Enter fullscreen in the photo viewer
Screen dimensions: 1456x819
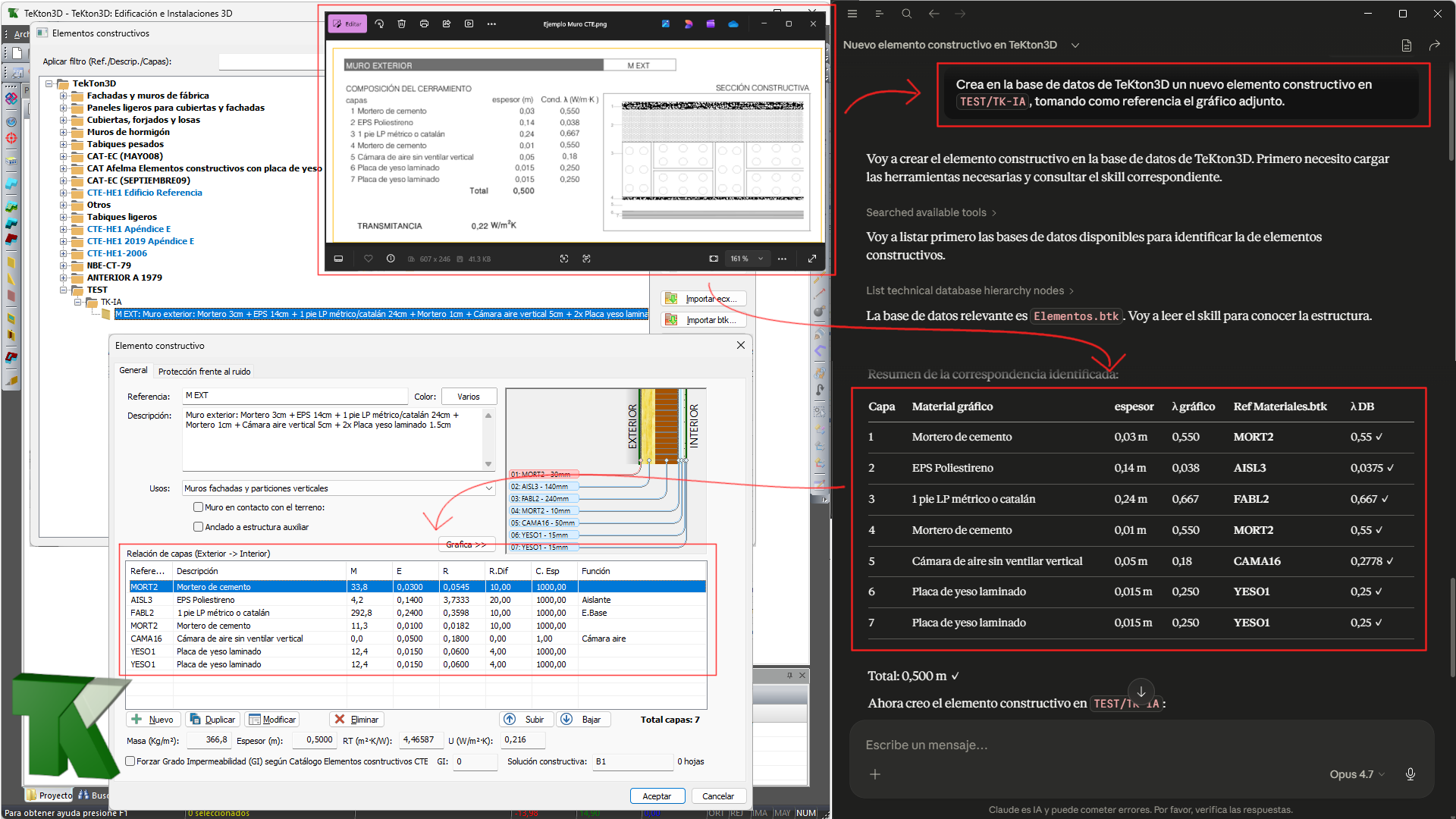pos(812,259)
